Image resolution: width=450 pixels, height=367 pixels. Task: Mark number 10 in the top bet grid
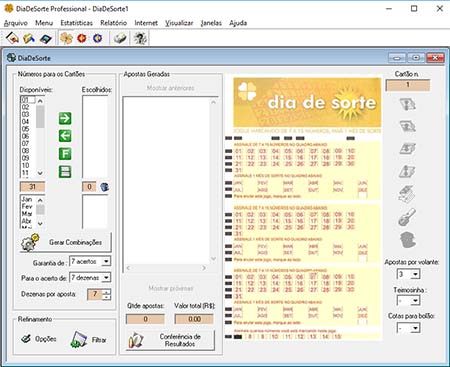point(350,151)
